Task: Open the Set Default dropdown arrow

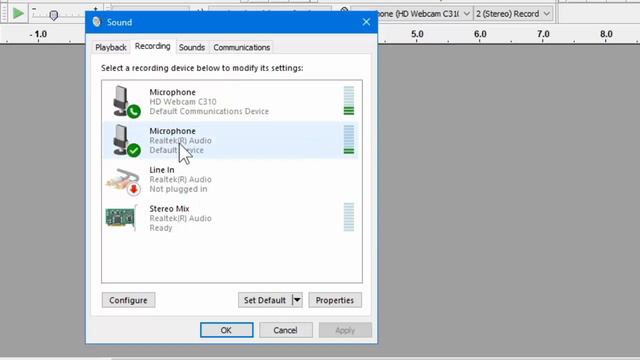Action: [x=298, y=300]
